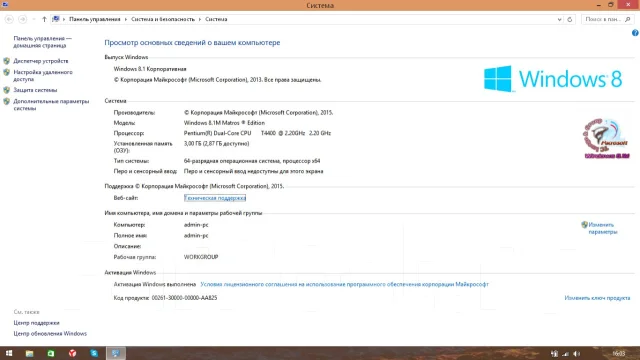The width and height of the screenshot is (640, 360).
Task: Open help via blue question mark icon
Action: pos(635,33)
